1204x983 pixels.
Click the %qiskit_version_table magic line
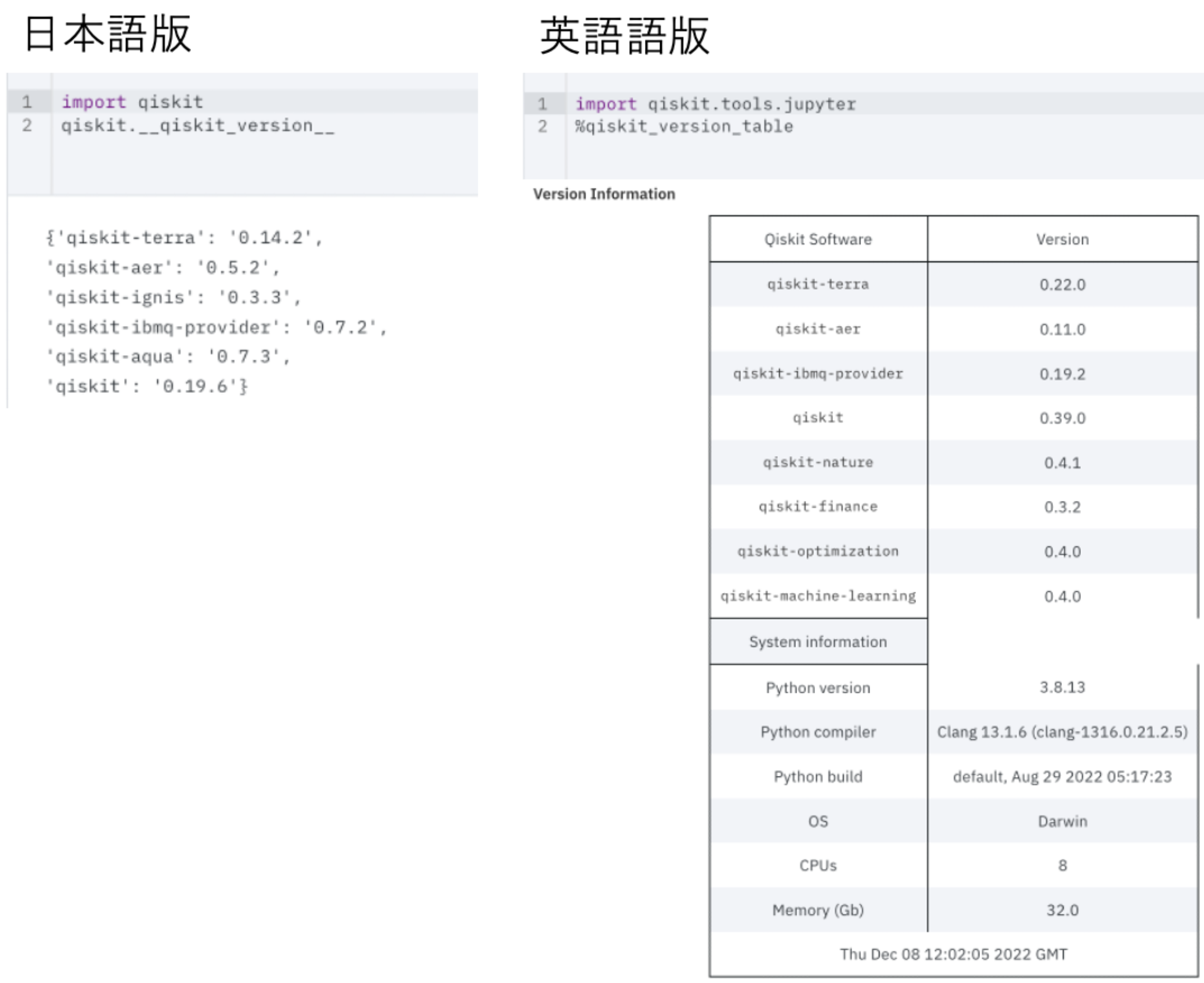coord(684,127)
